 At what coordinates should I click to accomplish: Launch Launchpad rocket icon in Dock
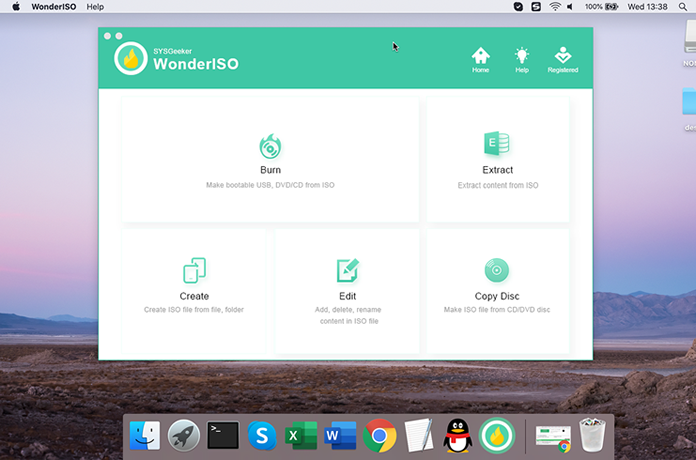pyautogui.click(x=184, y=436)
